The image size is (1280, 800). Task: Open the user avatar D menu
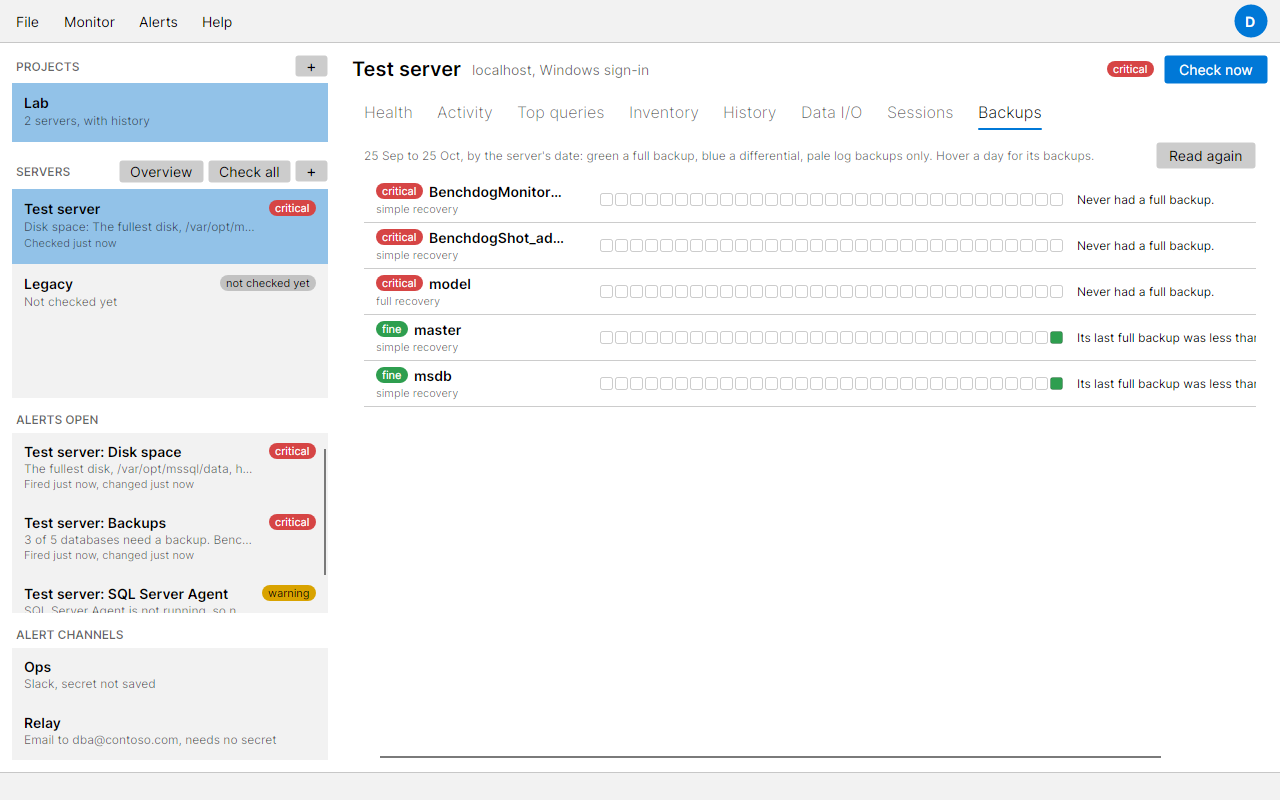click(x=1250, y=21)
